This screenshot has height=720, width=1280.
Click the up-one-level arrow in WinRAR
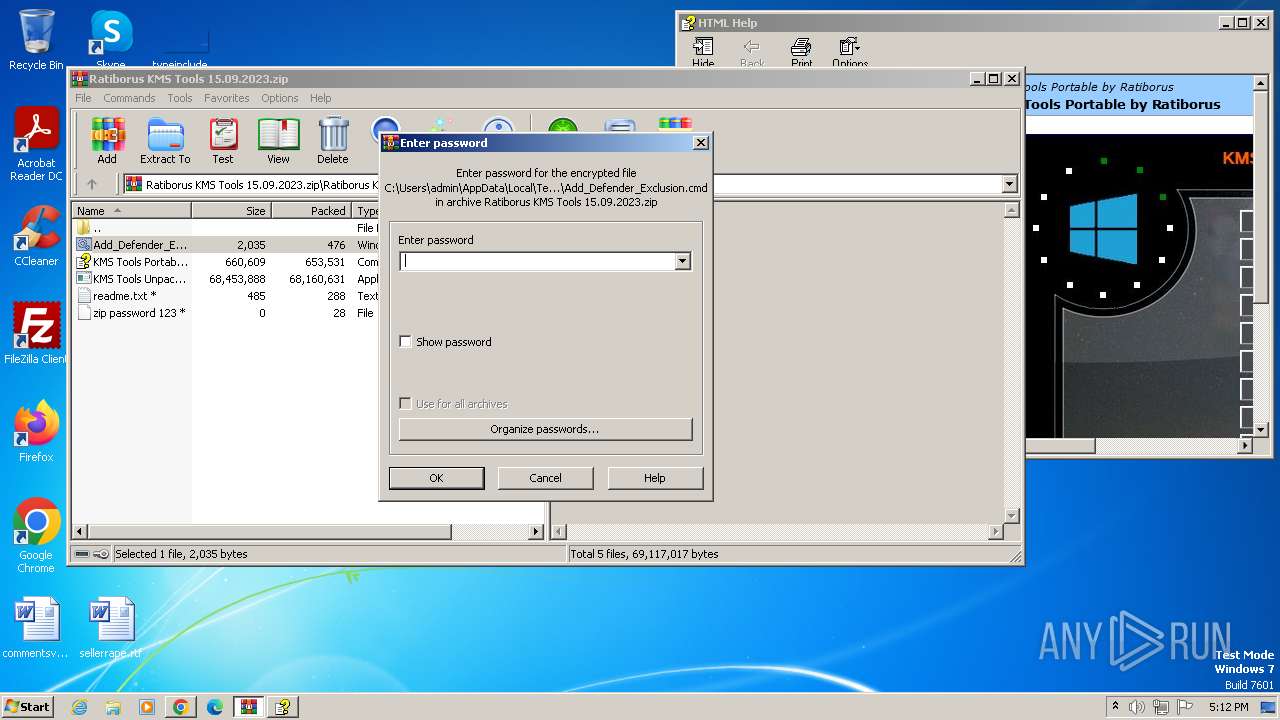[x=92, y=184]
